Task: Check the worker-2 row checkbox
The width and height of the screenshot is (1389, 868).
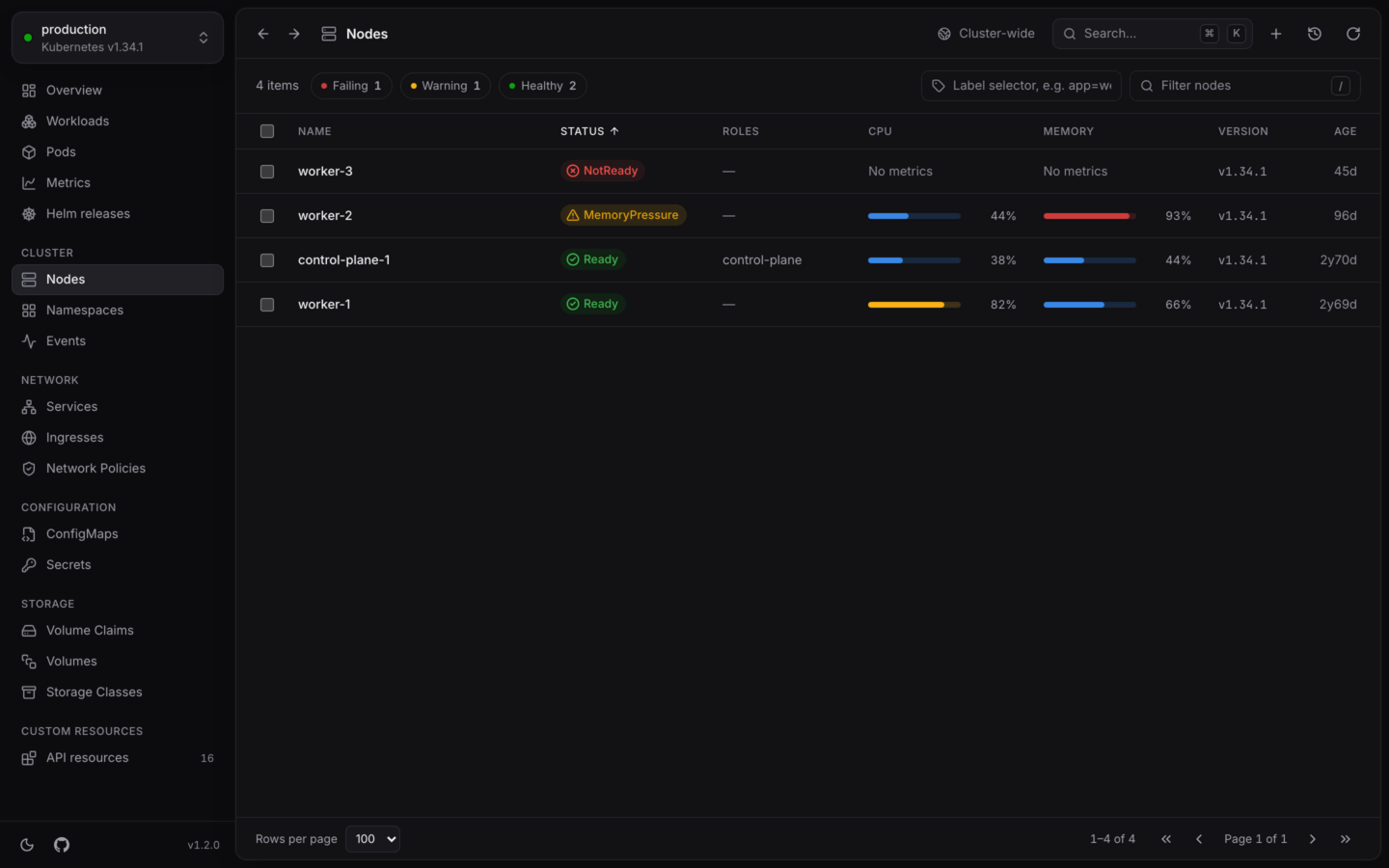Action: tap(267, 216)
